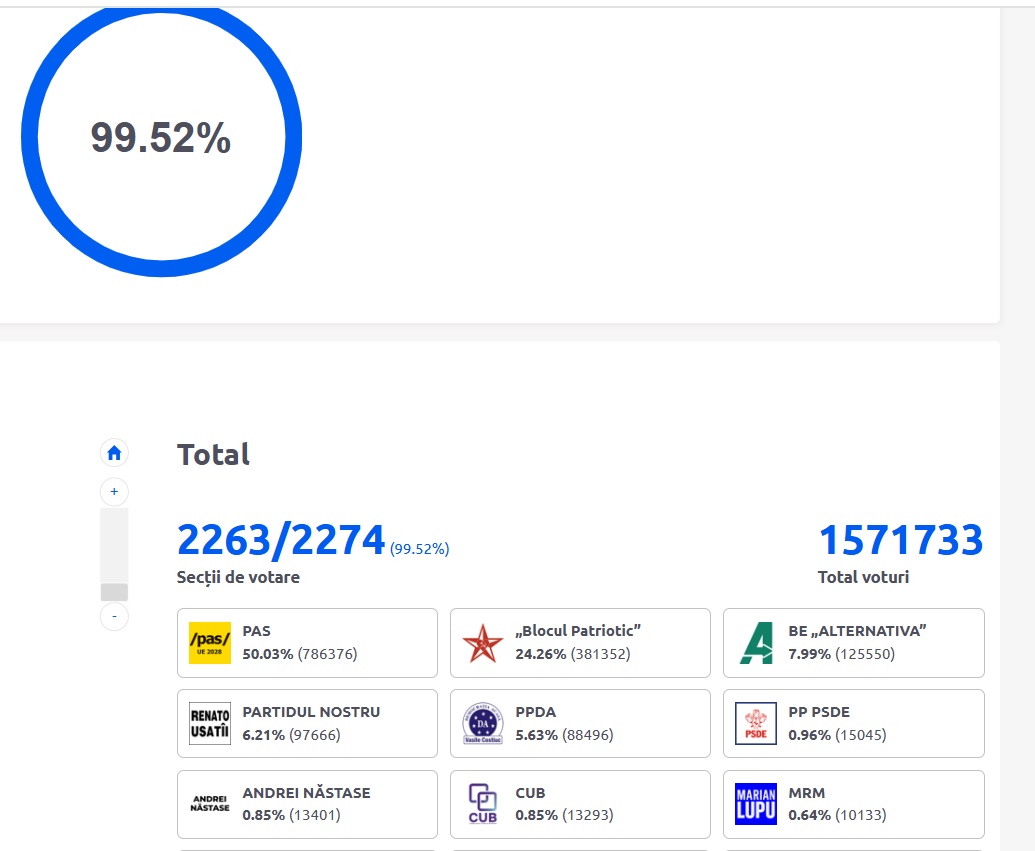Click the Andrei Năstase candidate logo
The height and width of the screenshot is (851, 1035).
(209, 804)
